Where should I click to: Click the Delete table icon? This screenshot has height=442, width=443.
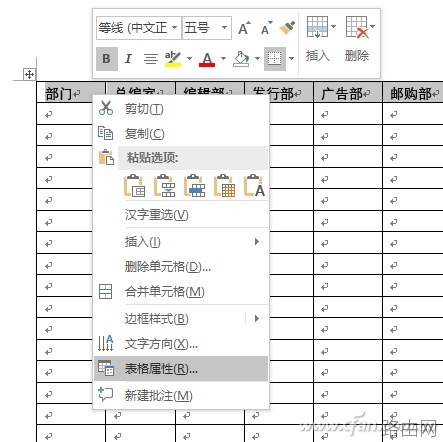[x=357, y=27]
